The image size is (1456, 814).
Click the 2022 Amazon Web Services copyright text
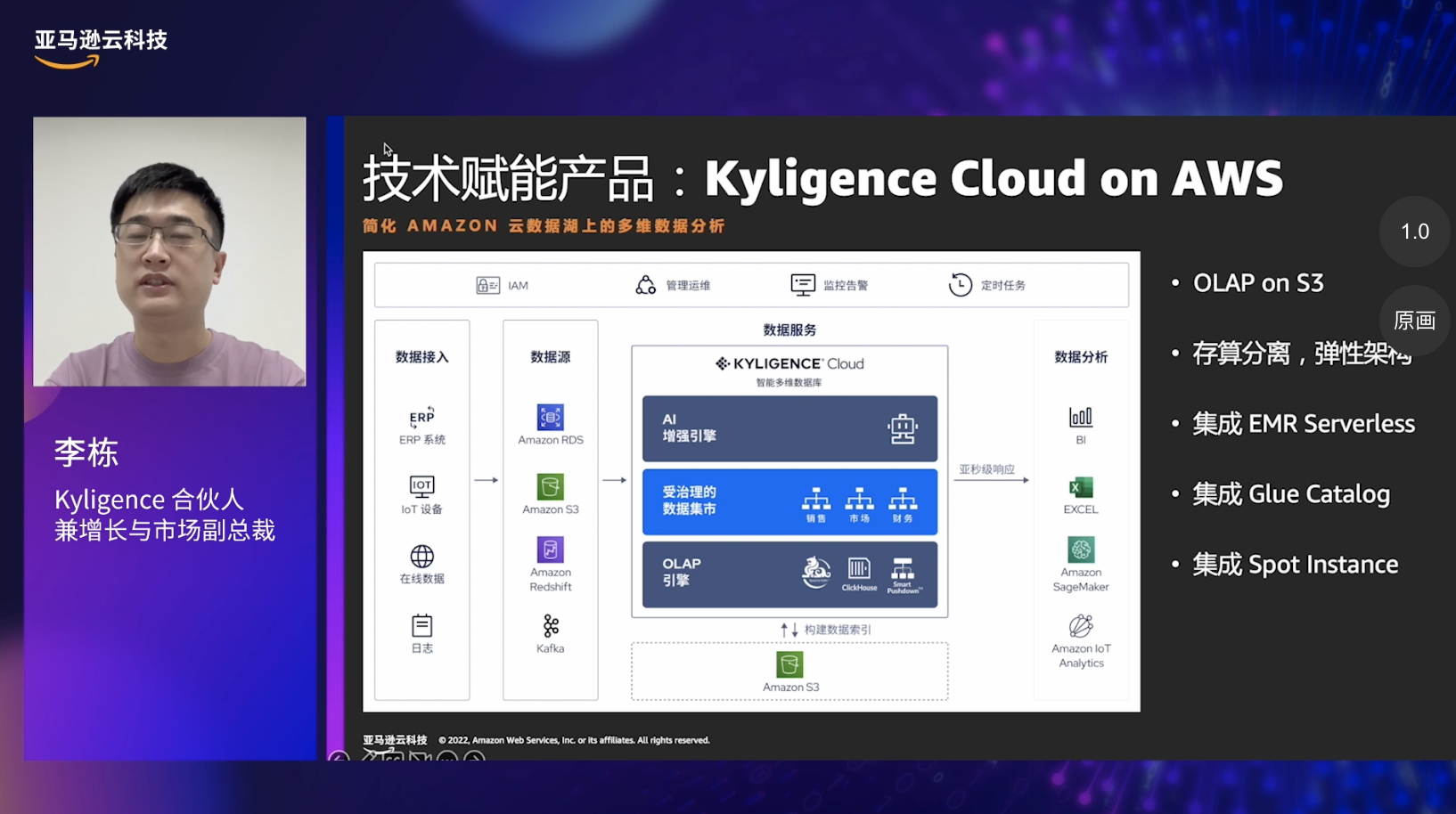click(574, 740)
